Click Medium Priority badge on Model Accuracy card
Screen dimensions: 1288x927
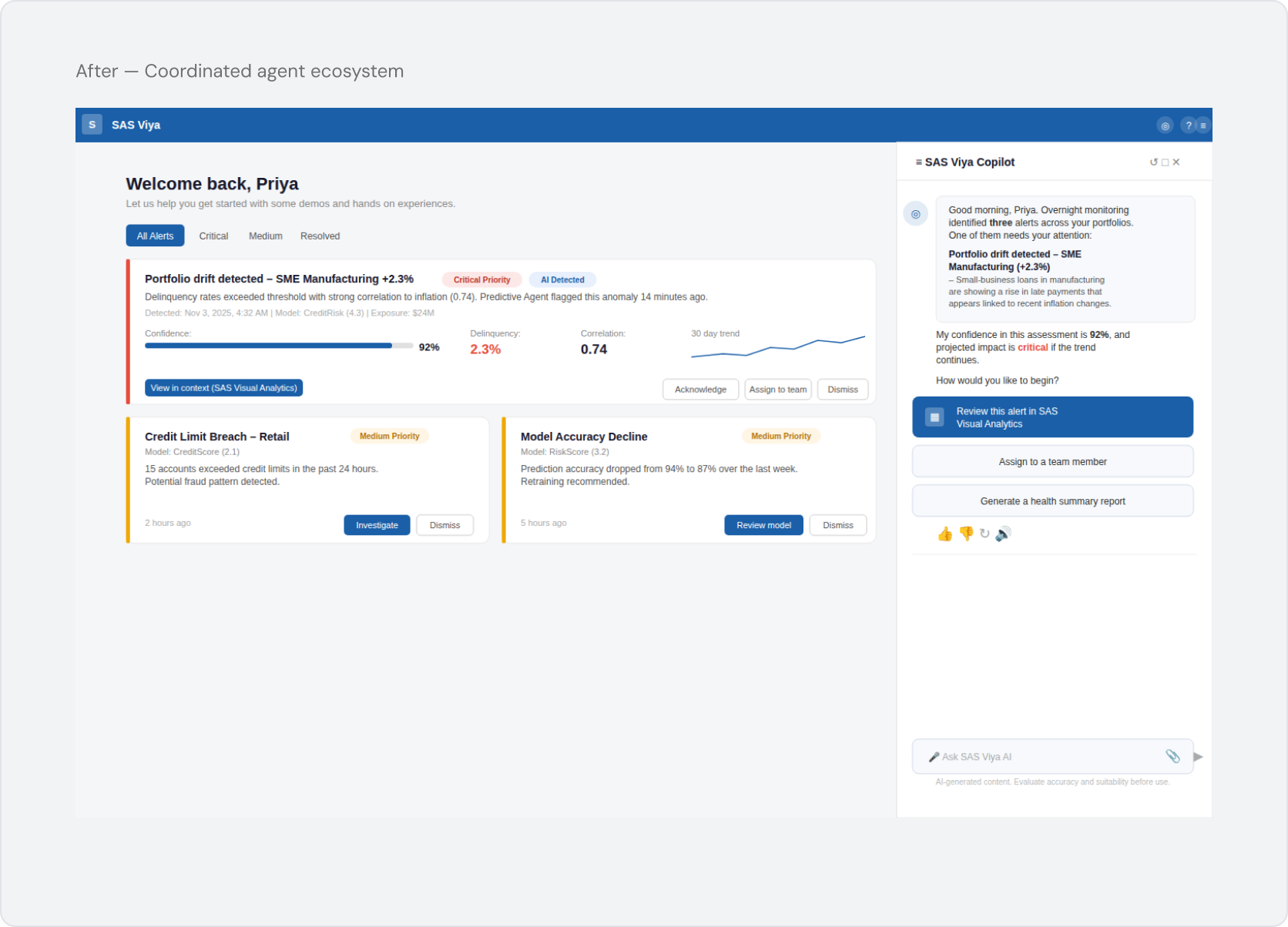(780, 437)
